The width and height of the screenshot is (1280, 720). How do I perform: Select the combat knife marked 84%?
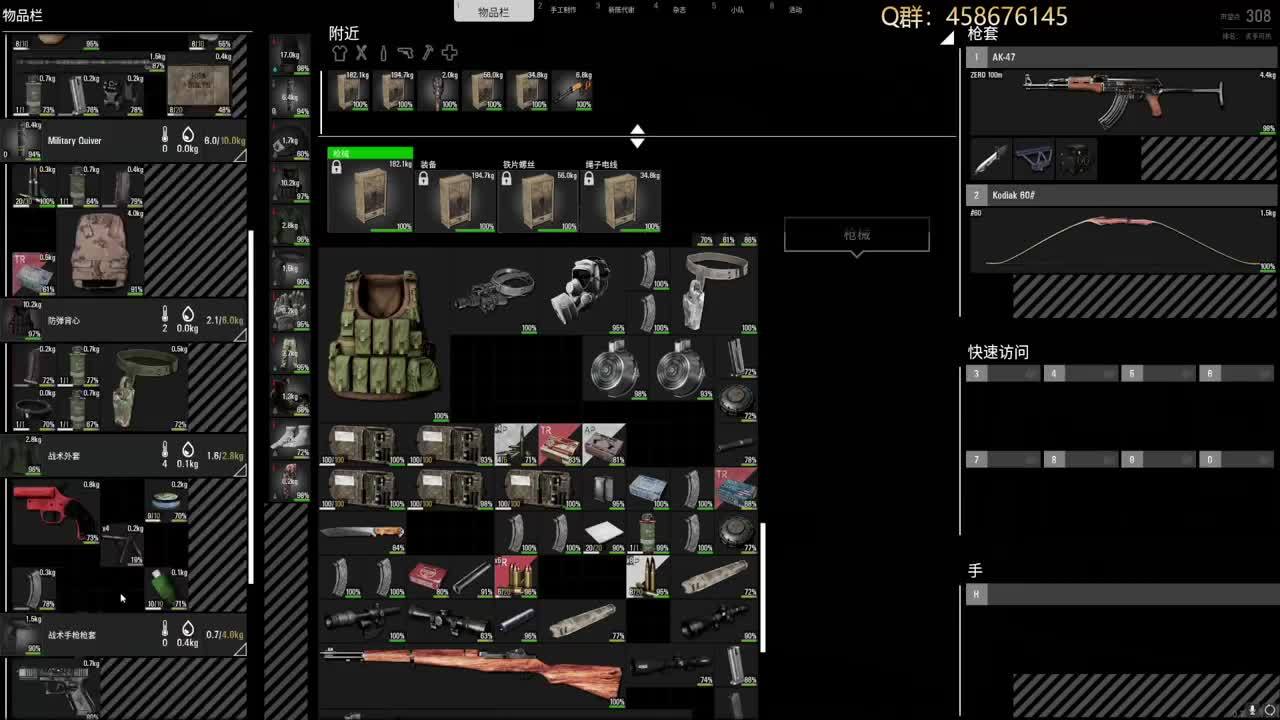pyautogui.click(x=363, y=533)
